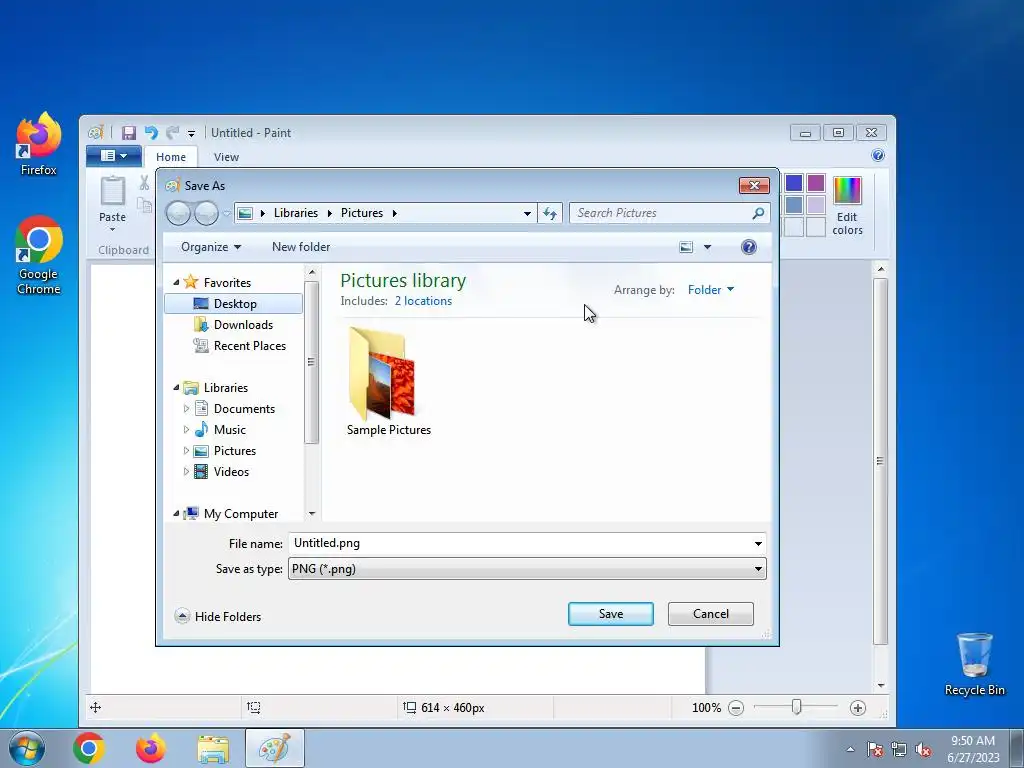Click the navigation pane scroll down arrow
The image size is (1024, 768).
click(x=312, y=514)
